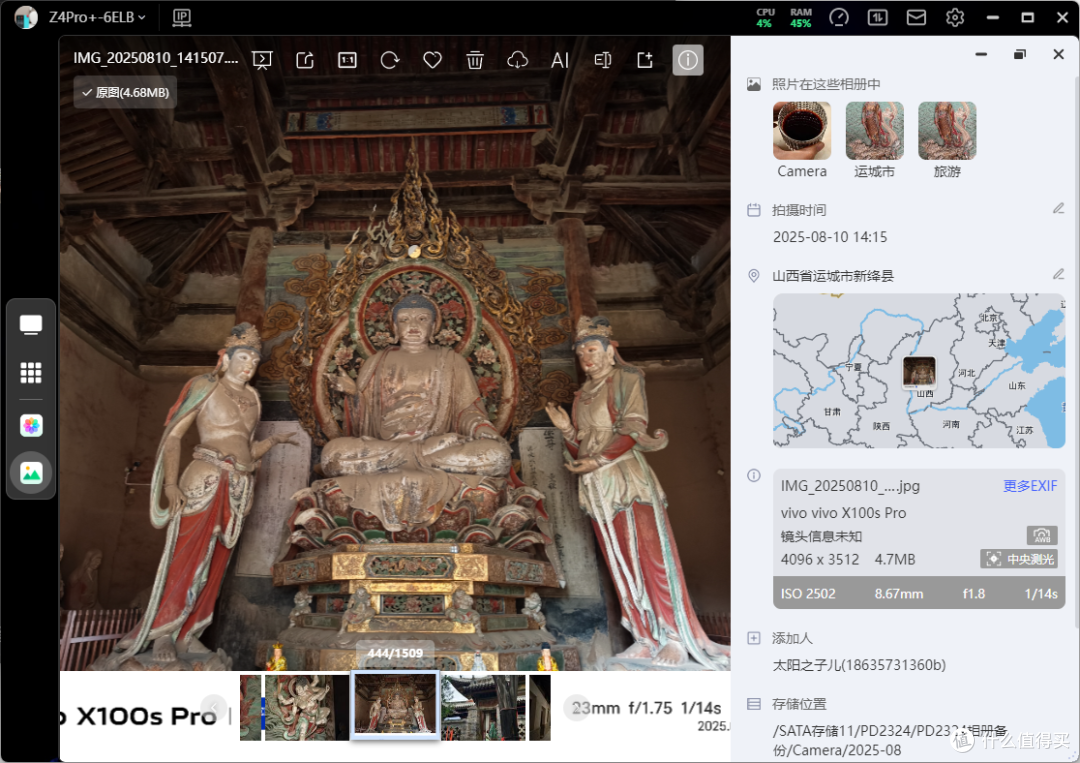Click capture time 2025-08-10 14:15
Screen dimensions: 1080x763
(x=830, y=237)
